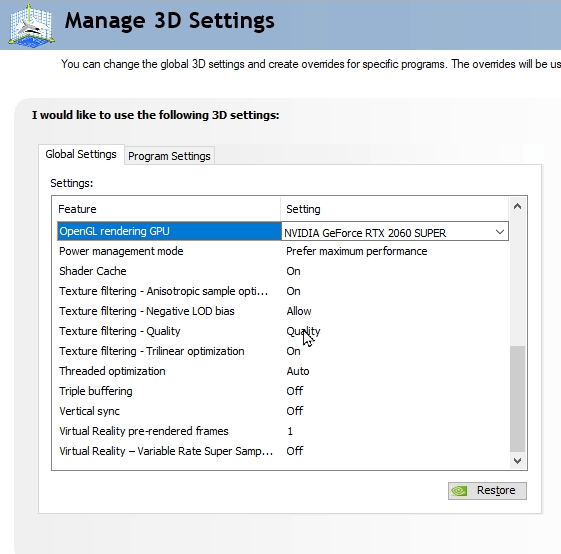Click the scrollbar up arrow
The height and width of the screenshot is (554, 561).
point(517,206)
